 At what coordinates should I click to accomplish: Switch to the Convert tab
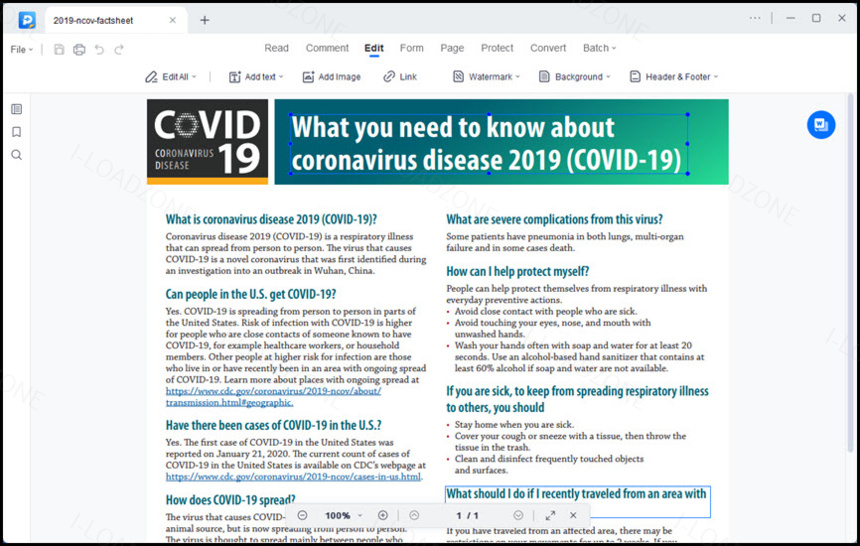click(548, 48)
